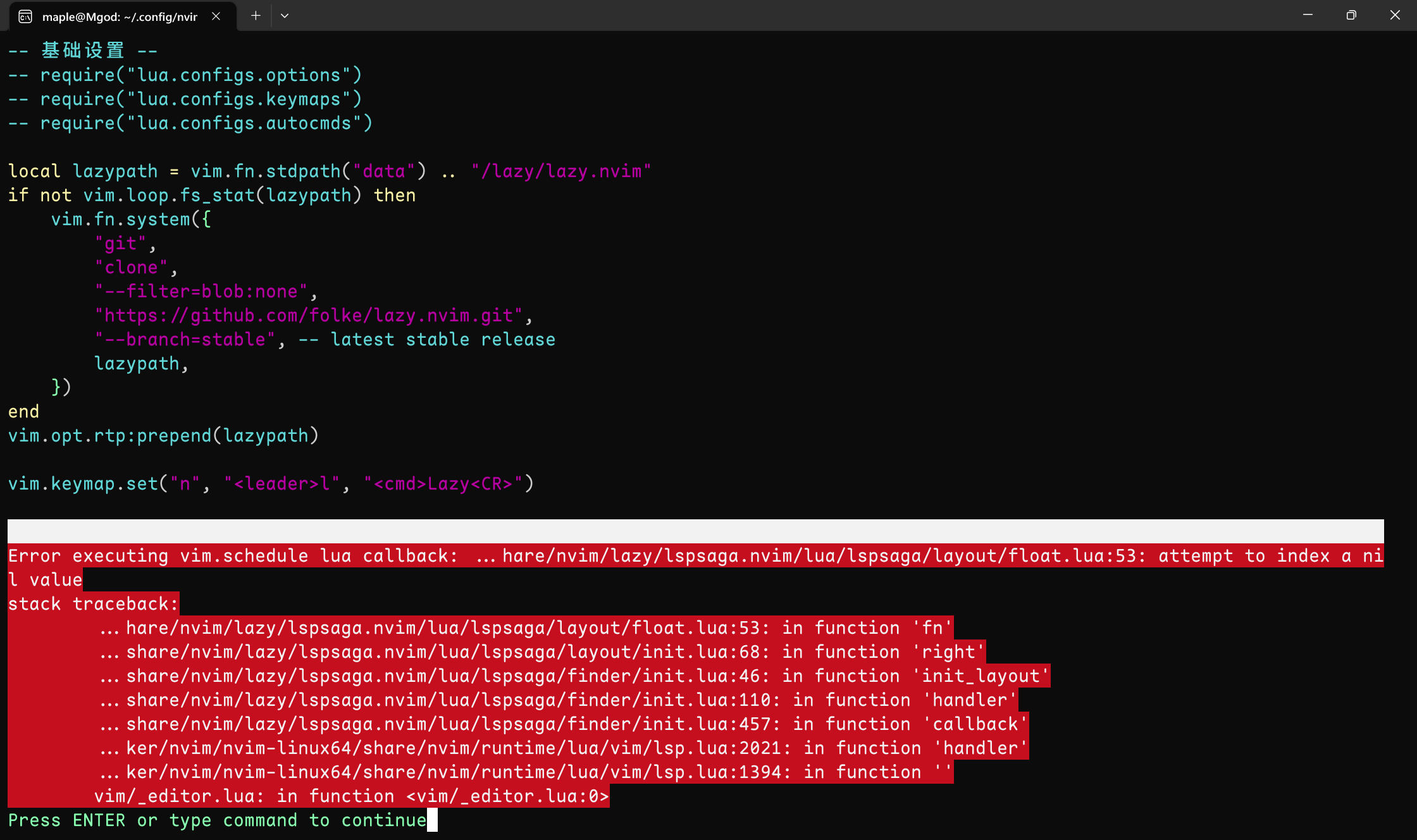Close the maple@Mgod tab with its X
This screenshot has width=1417, height=840.
216,16
